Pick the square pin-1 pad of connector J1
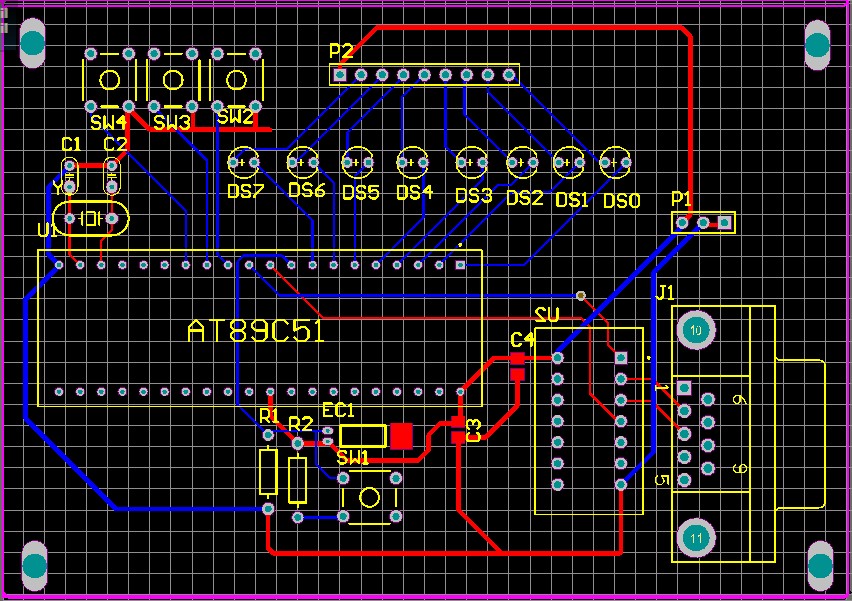The width and height of the screenshot is (852, 601). click(685, 388)
